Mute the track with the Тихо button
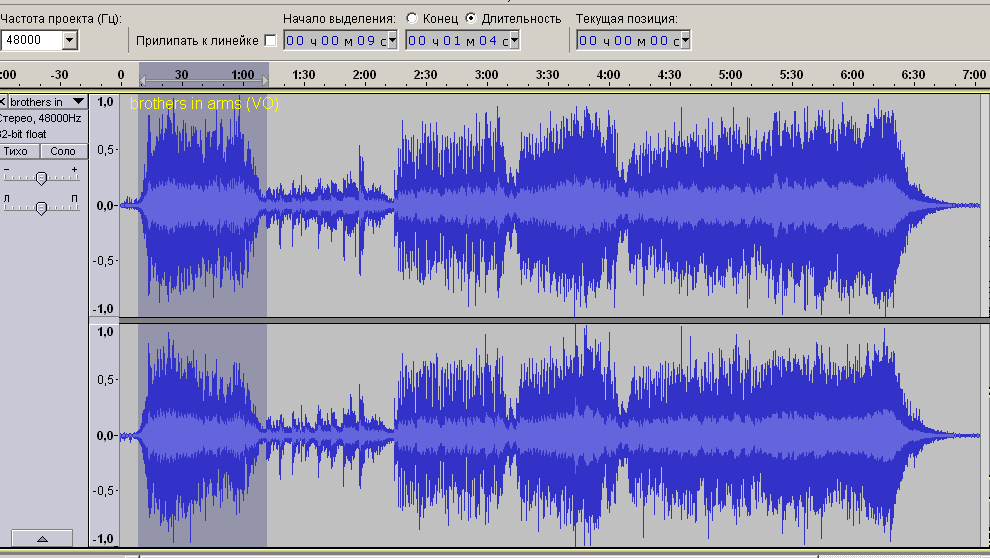The height and width of the screenshot is (558, 990). pyautogui.click(x=18, y=151)
